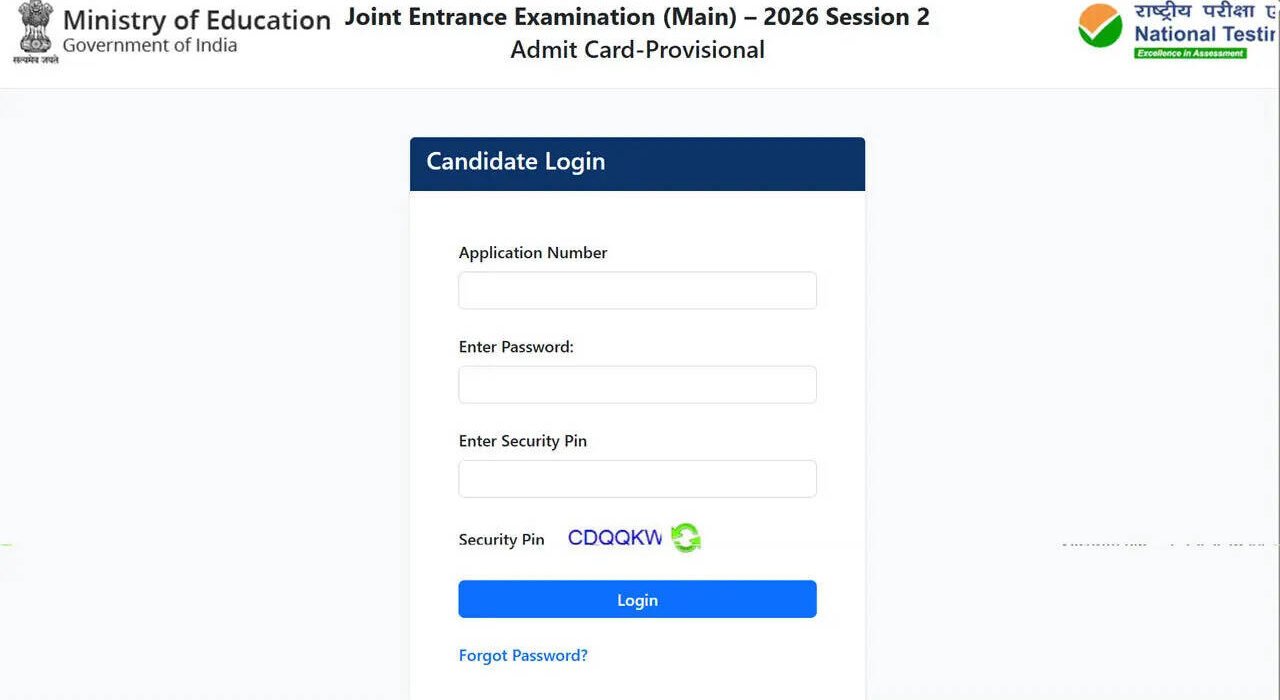Click the Joint Entrance Examination heading

(637, 17)
